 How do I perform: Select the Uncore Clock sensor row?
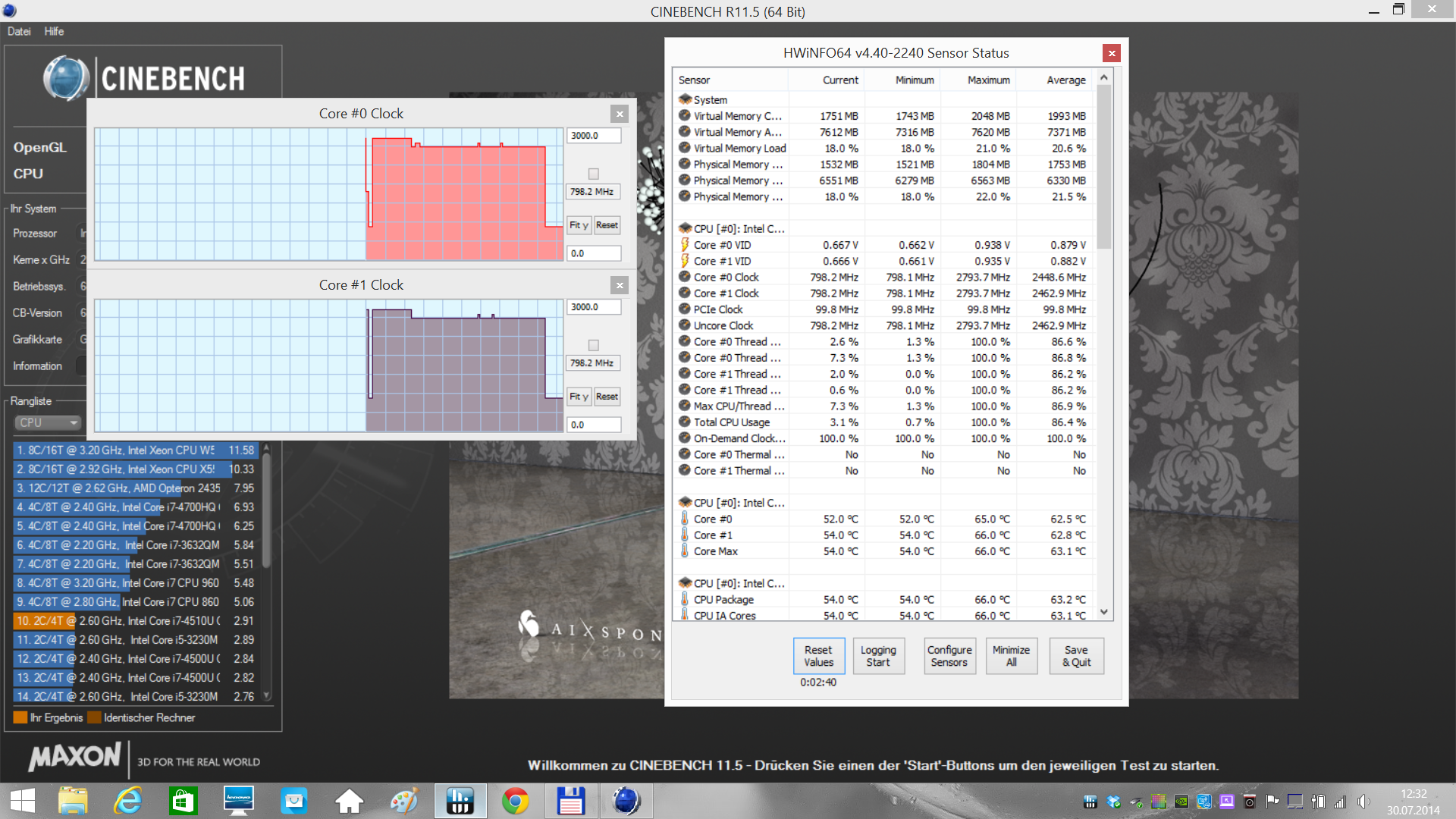point(883,325)
